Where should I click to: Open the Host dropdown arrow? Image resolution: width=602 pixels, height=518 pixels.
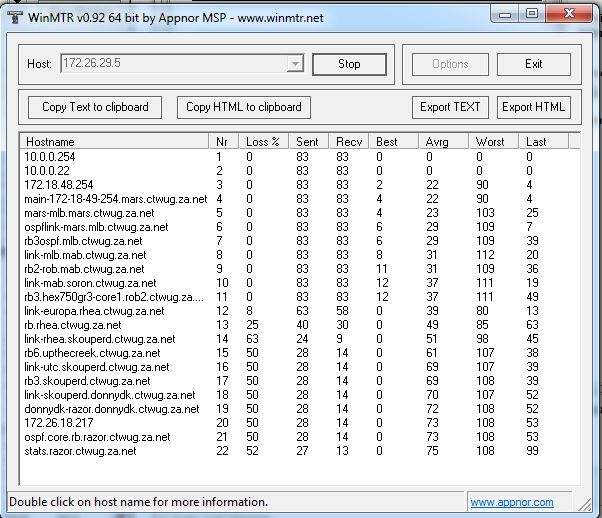coord(295,64)
